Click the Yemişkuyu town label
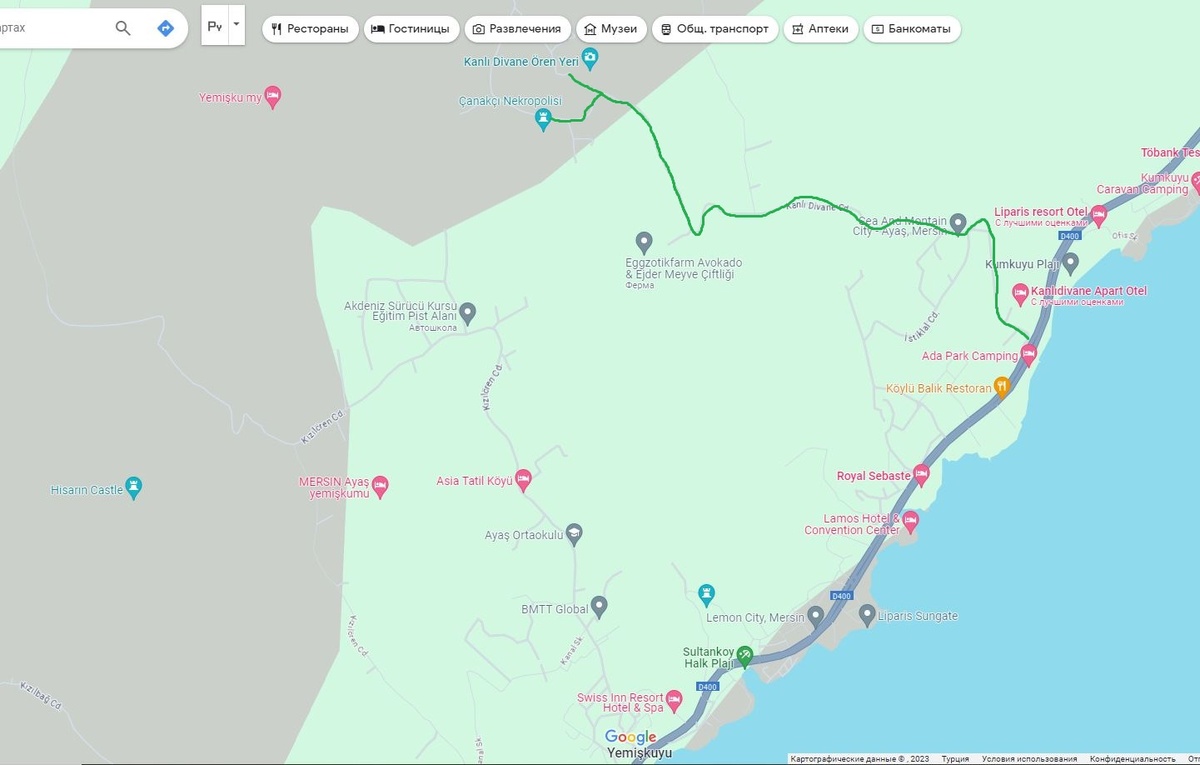This screenshot has width=1200, height=765. pyautogui.click(x=640, y=753)
